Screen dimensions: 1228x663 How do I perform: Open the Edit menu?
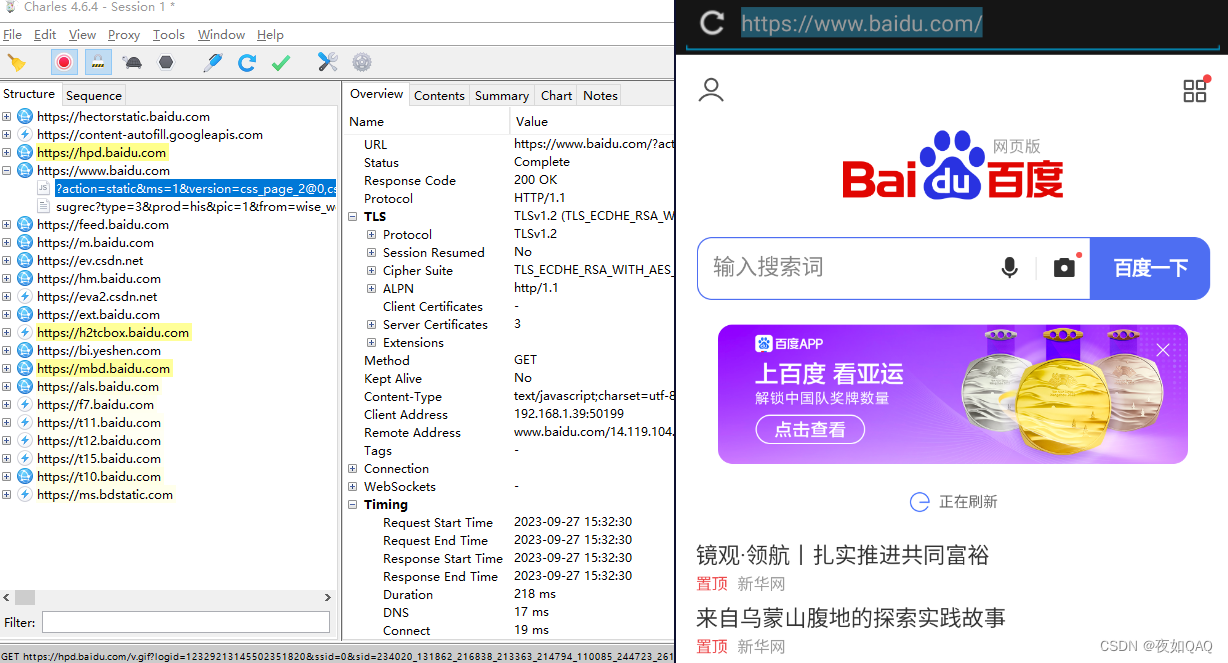[x=45, y=34]
